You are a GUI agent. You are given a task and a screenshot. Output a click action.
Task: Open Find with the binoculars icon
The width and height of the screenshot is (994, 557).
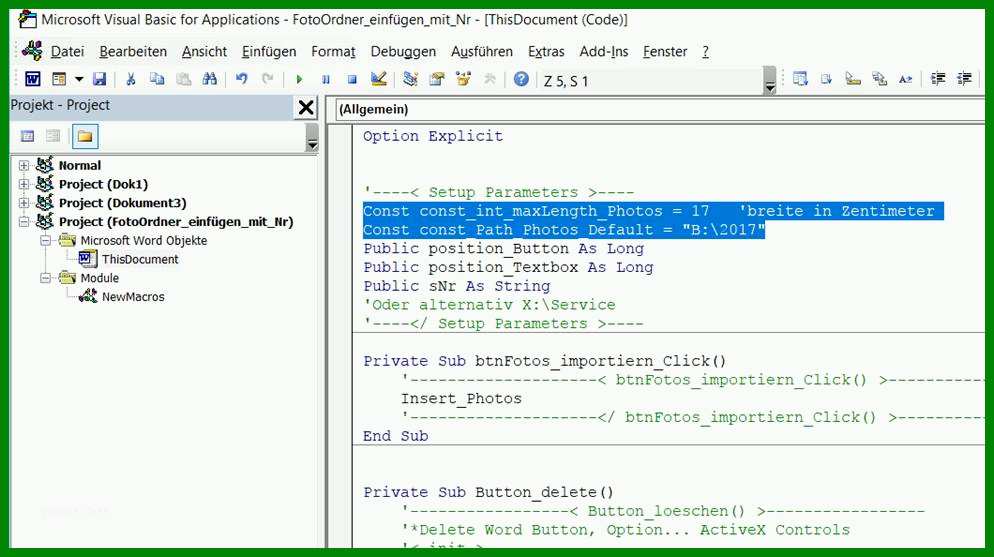coord(210,79)
